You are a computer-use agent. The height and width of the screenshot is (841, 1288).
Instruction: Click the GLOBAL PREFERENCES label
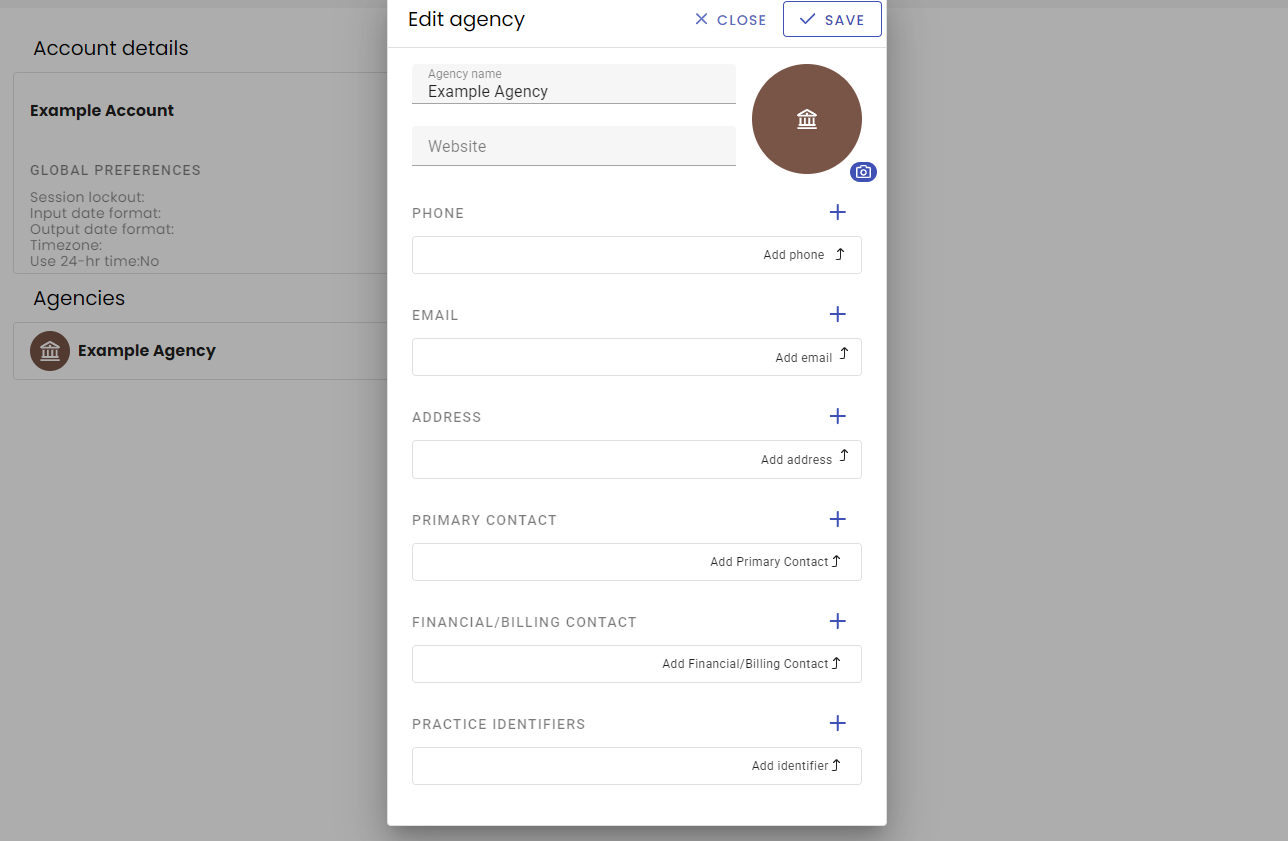tap(115, 170)
